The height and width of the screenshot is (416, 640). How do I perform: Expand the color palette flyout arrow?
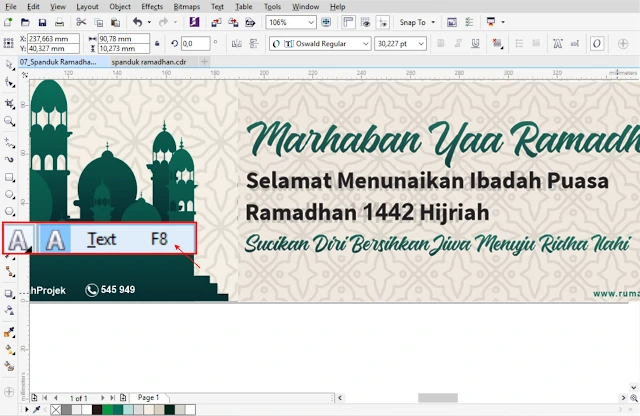click(x=26, y=409)
